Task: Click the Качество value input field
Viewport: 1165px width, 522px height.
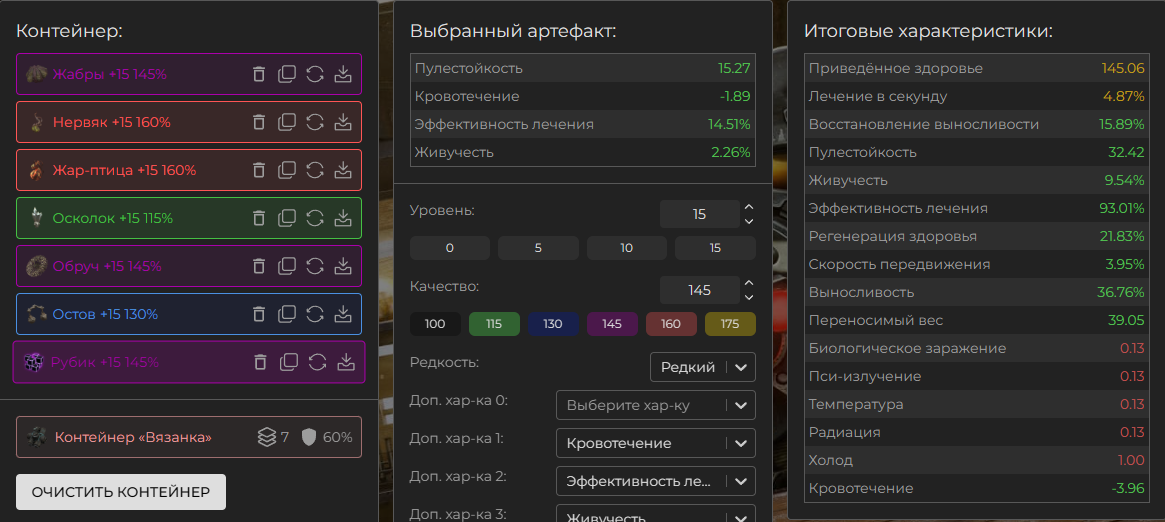Action: click(699, 290)
